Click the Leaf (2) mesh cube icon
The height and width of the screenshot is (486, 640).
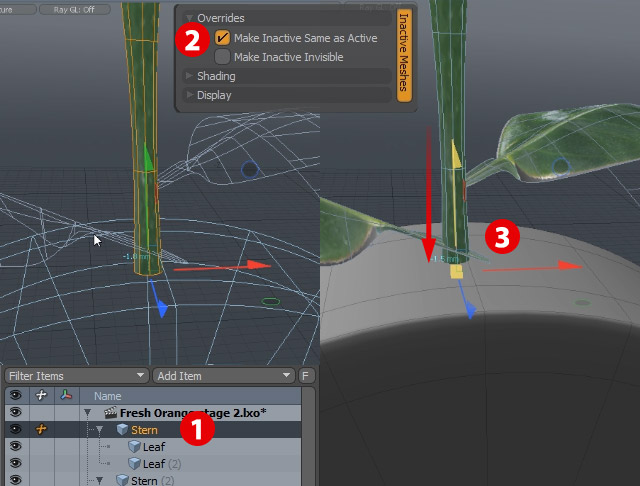click(x=134, y=464)
